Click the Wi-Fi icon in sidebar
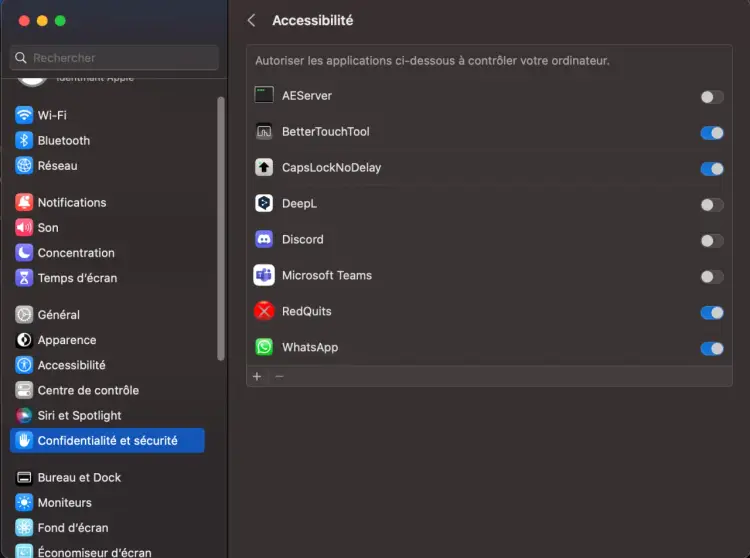The width and height of the screenshot is (750, 558). click(x=24, y=115)
